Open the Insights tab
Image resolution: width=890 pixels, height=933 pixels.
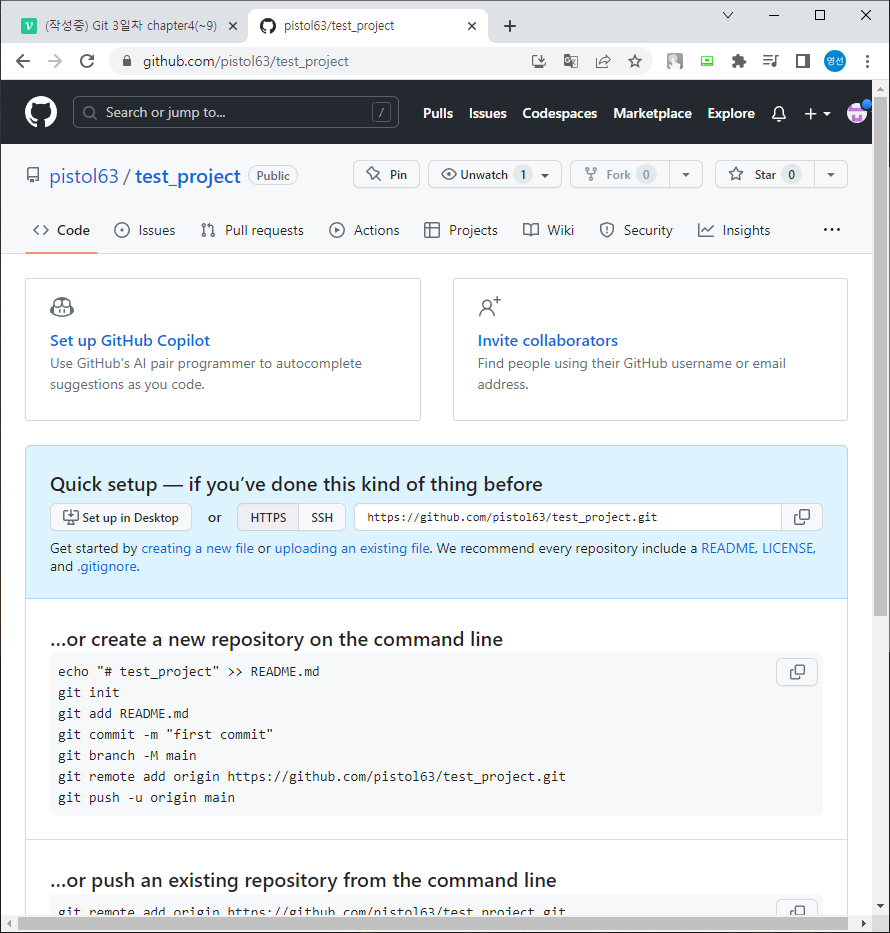pos(734,230)
